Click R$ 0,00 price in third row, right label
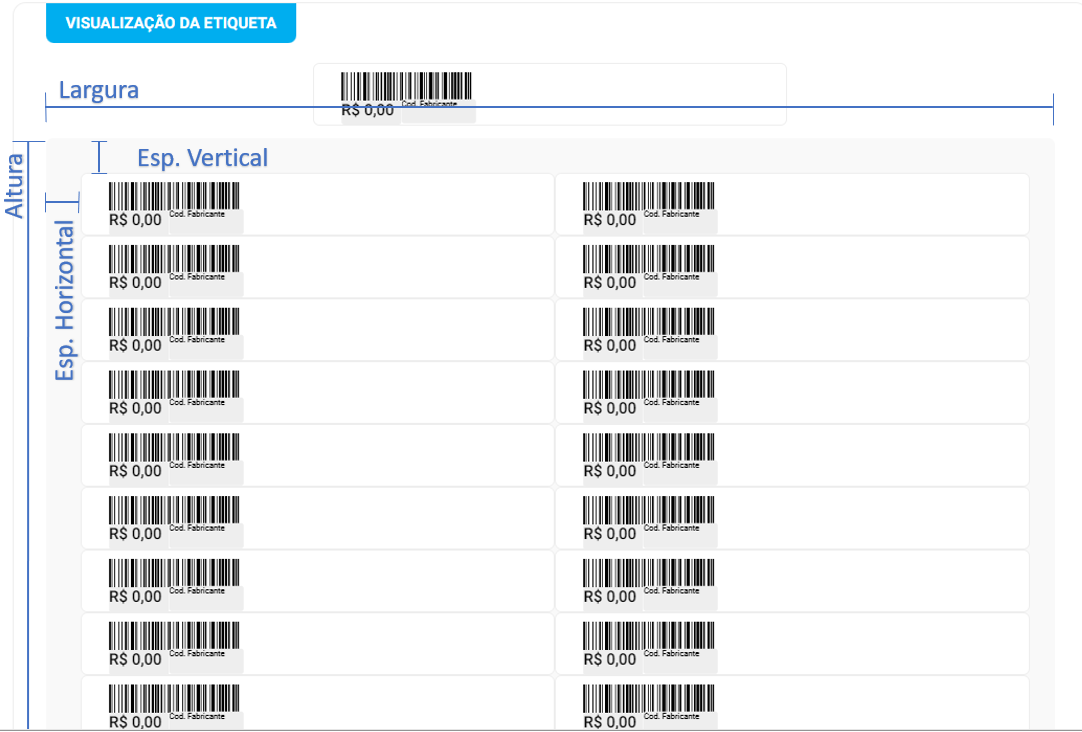 (x=609, y=346)
